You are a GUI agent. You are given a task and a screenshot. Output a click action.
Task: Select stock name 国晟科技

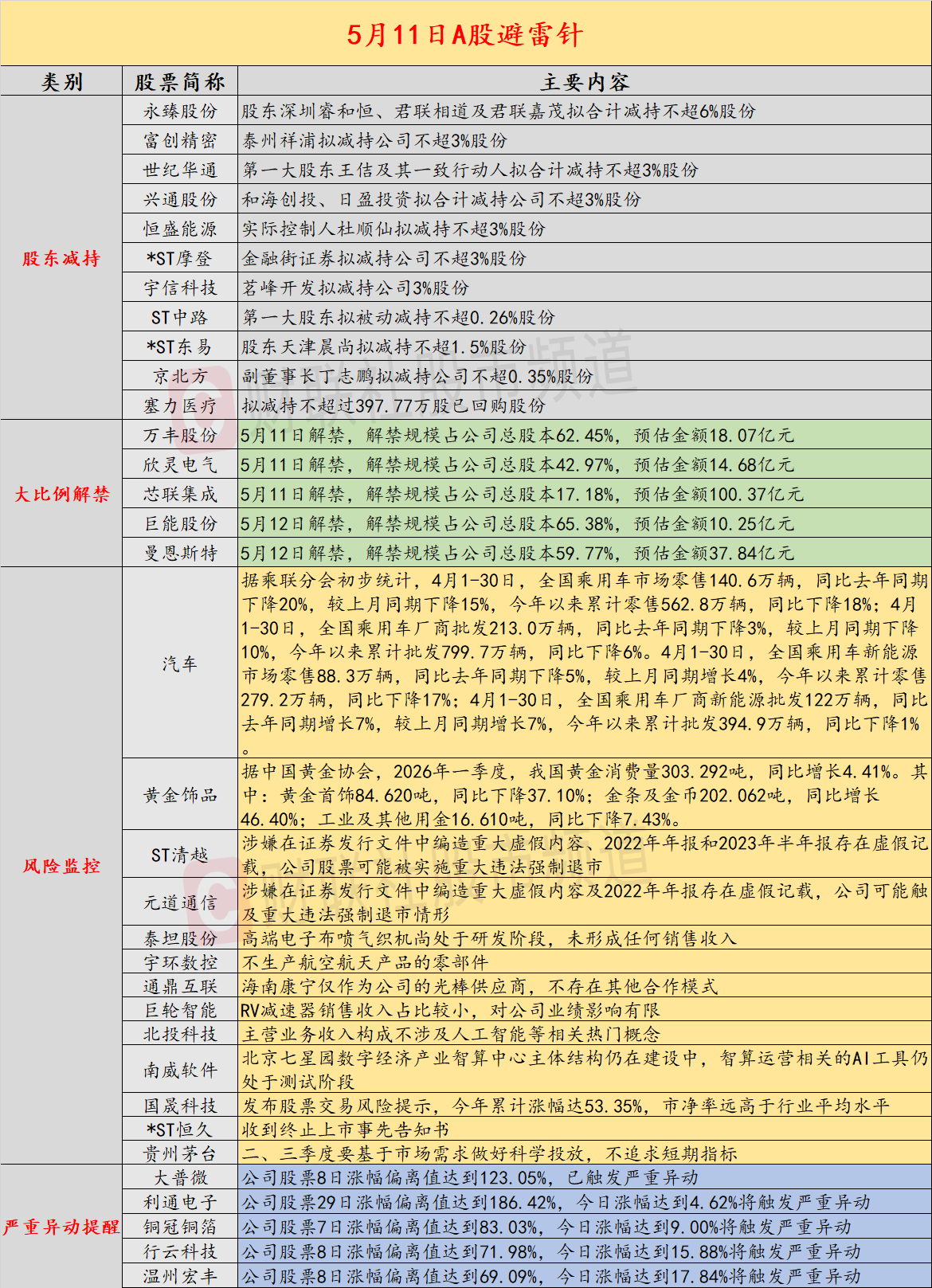180,1106
